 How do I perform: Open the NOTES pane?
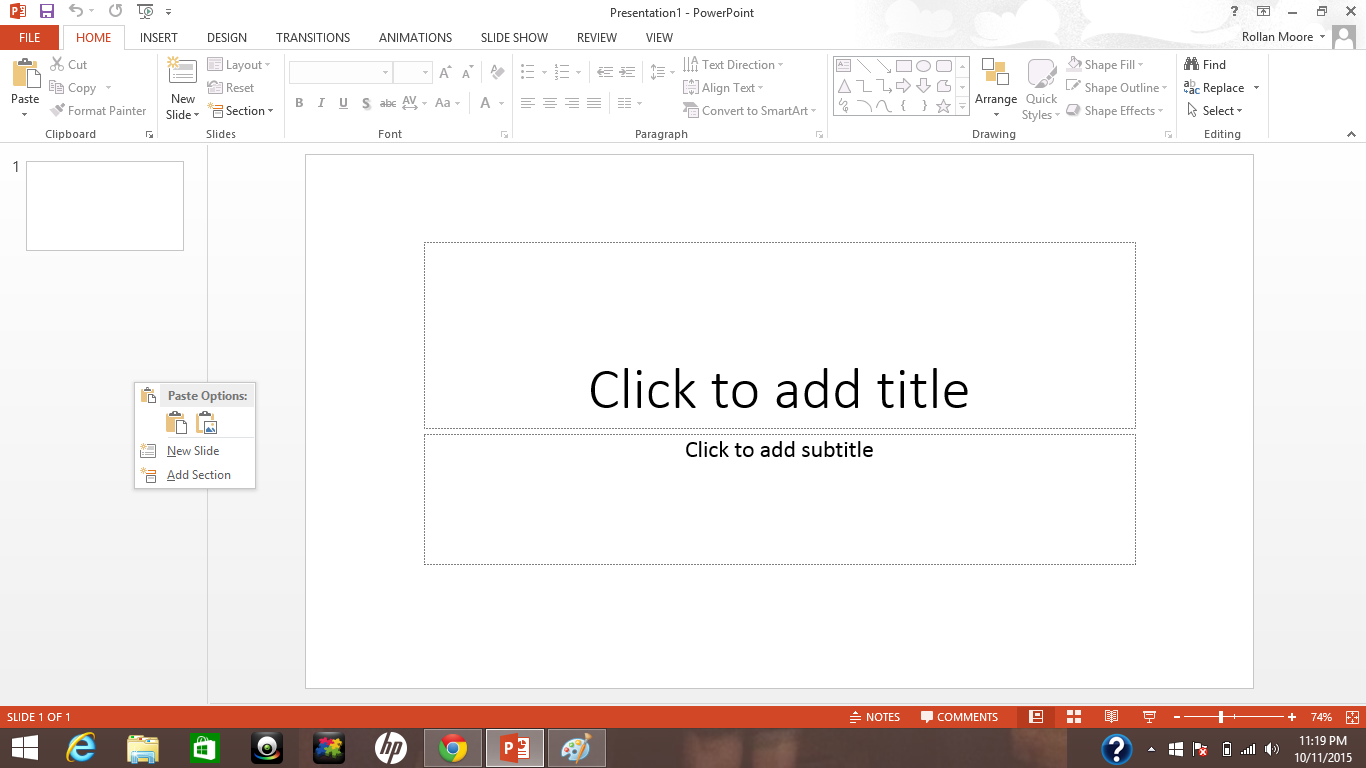(x=874, y=717)
